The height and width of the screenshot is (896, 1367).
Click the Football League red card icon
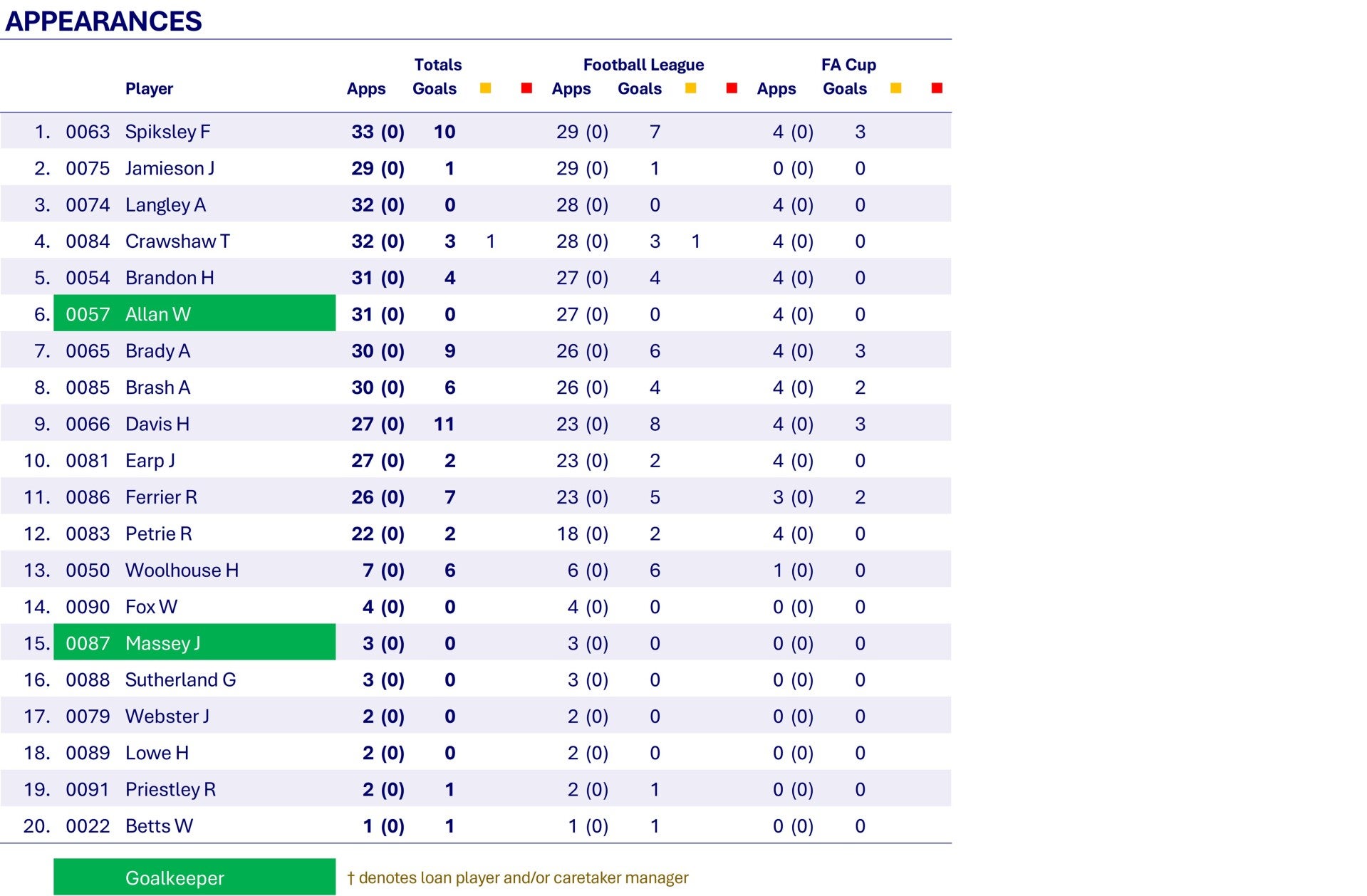click(x=732, y=88)
